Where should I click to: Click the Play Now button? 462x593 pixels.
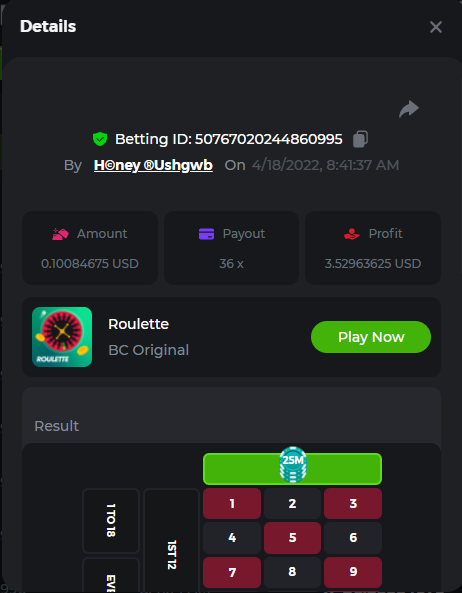tap(371, 337)
